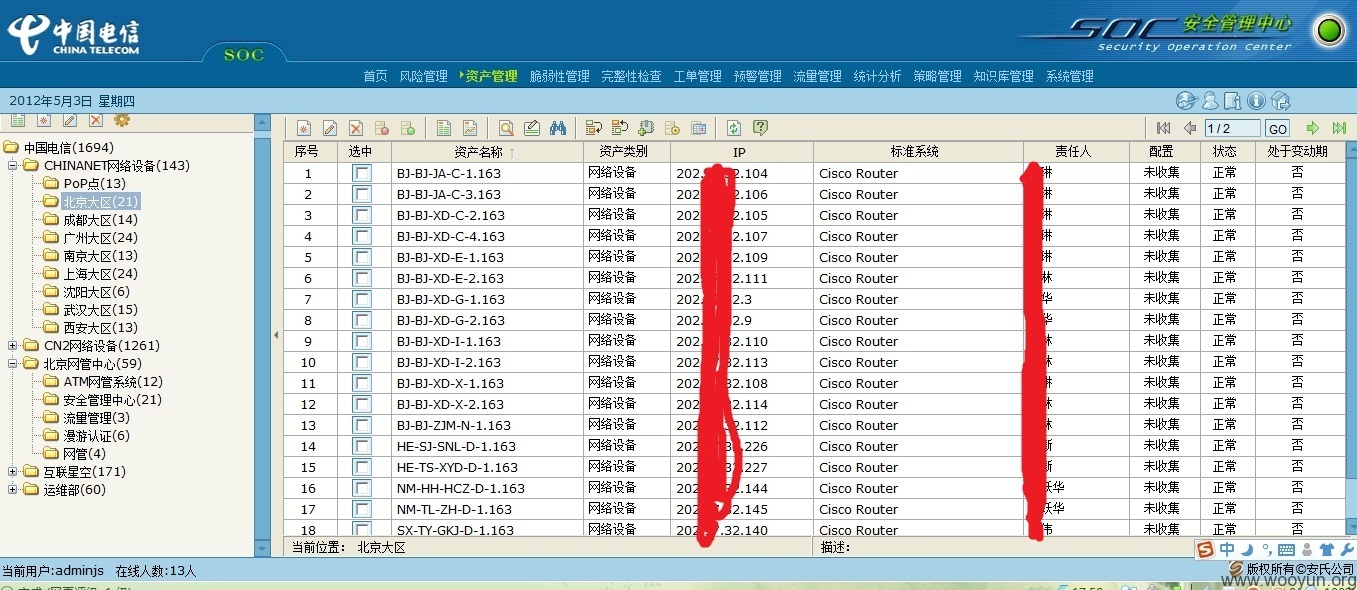
Task: Click the round info icon in the header bar
Action: [x=1256, y=100]
